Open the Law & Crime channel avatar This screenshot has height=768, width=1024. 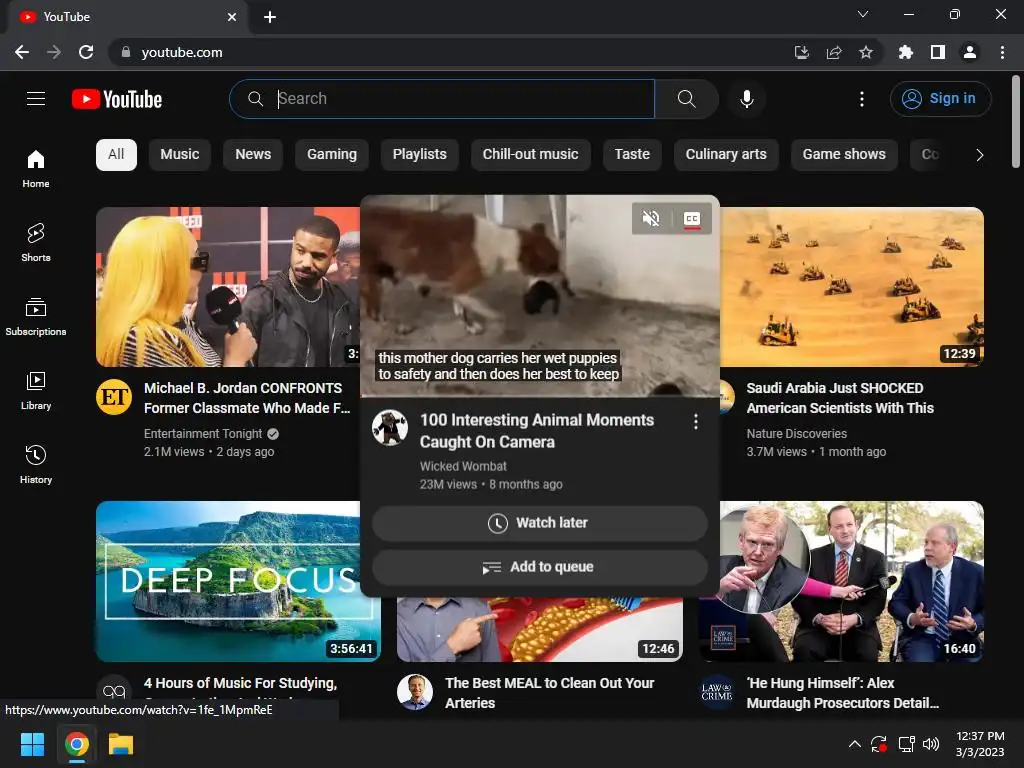[x=717, y=692]
